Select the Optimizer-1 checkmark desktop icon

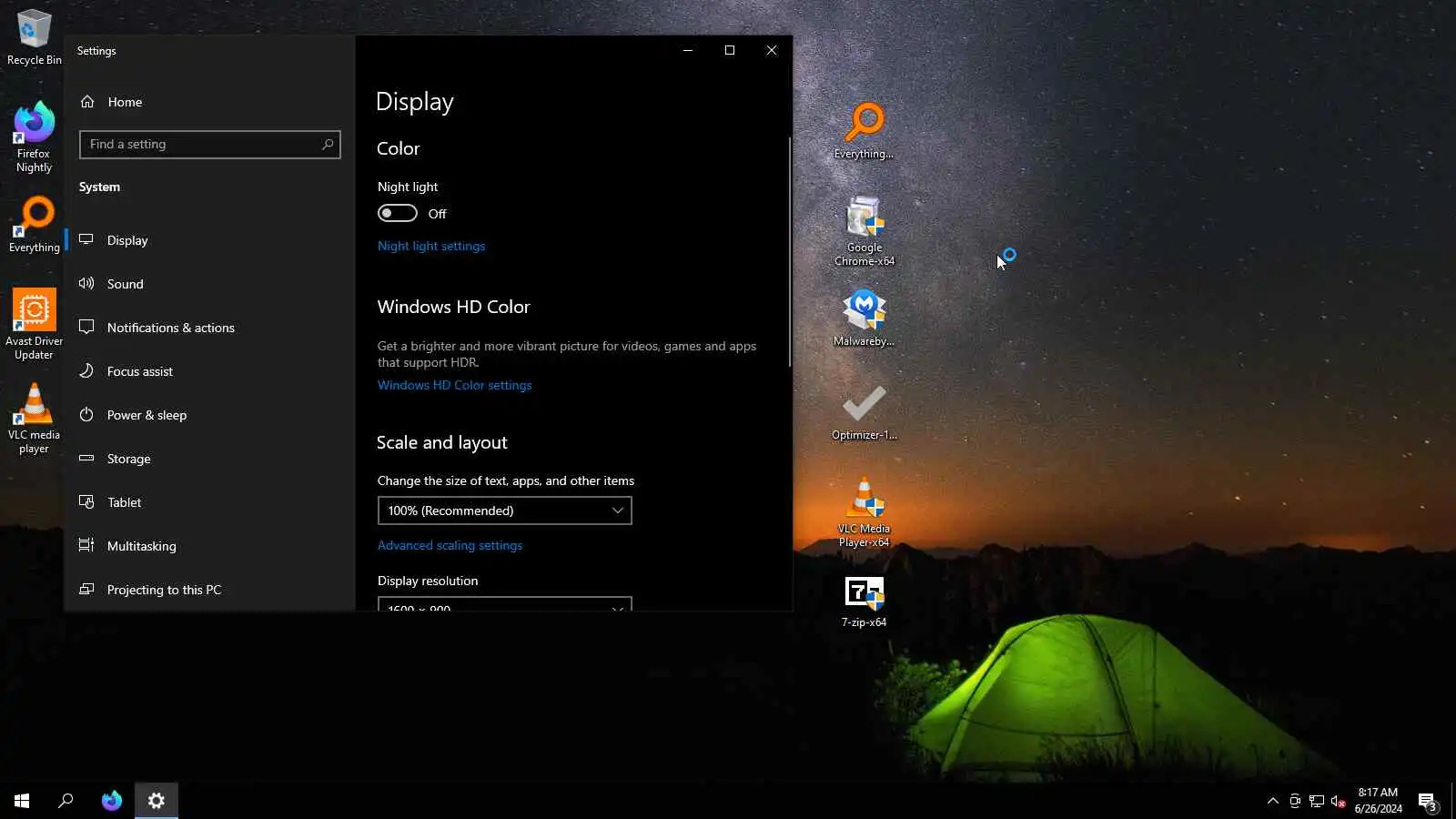coord(864,412)
